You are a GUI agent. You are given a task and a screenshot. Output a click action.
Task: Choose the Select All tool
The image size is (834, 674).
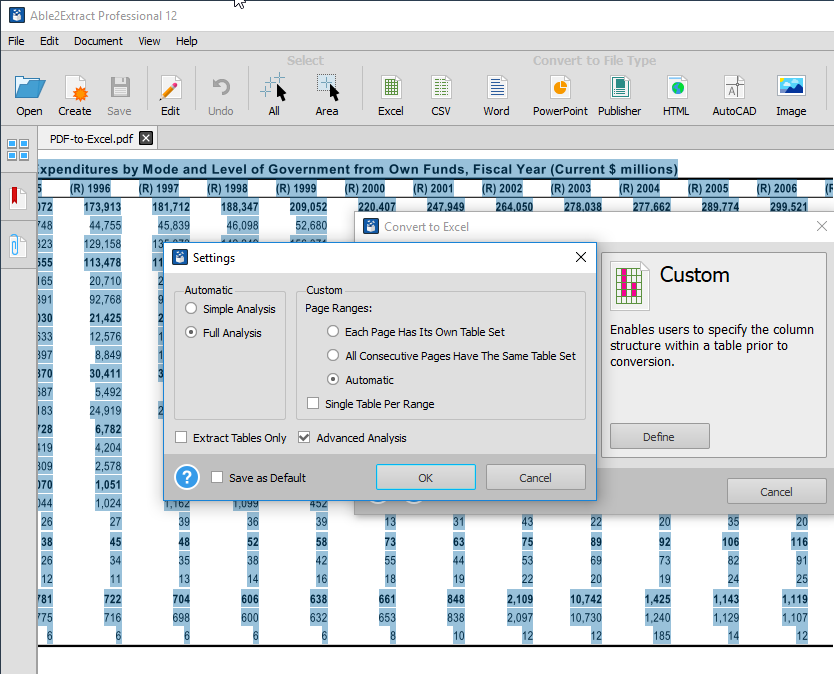point(274,89)
